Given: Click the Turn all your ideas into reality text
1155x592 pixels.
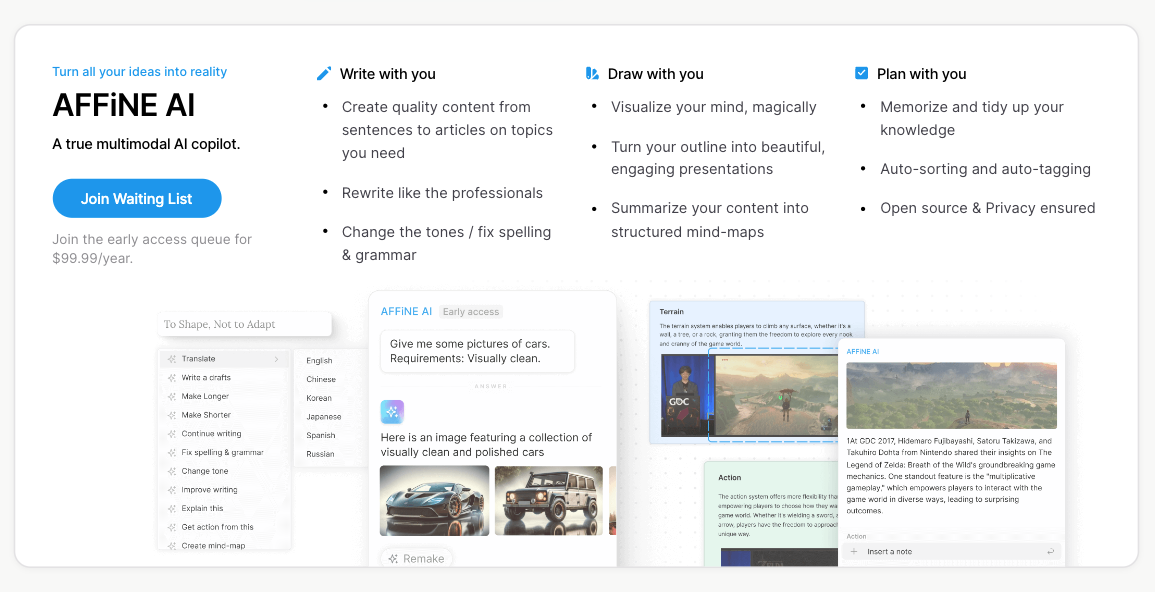Looking at the screenshot, I should click(x=140, y=71).
